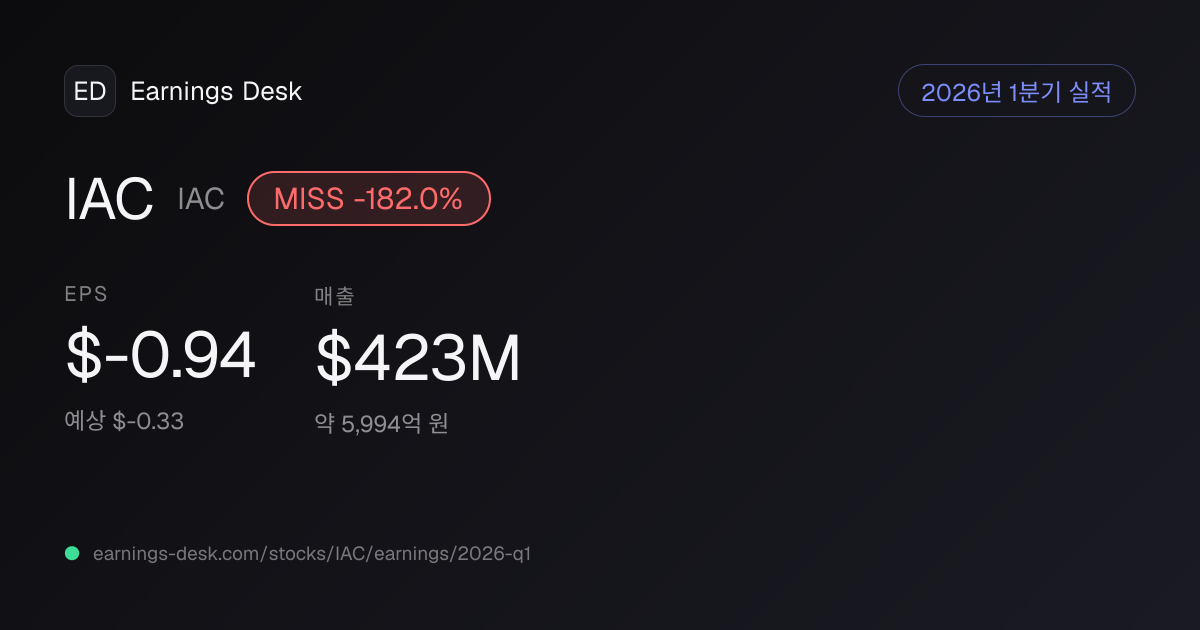Select the 2026년 1분기 실적 pill
Screen dimensions: 1200x630
[x=1016, y=91]
